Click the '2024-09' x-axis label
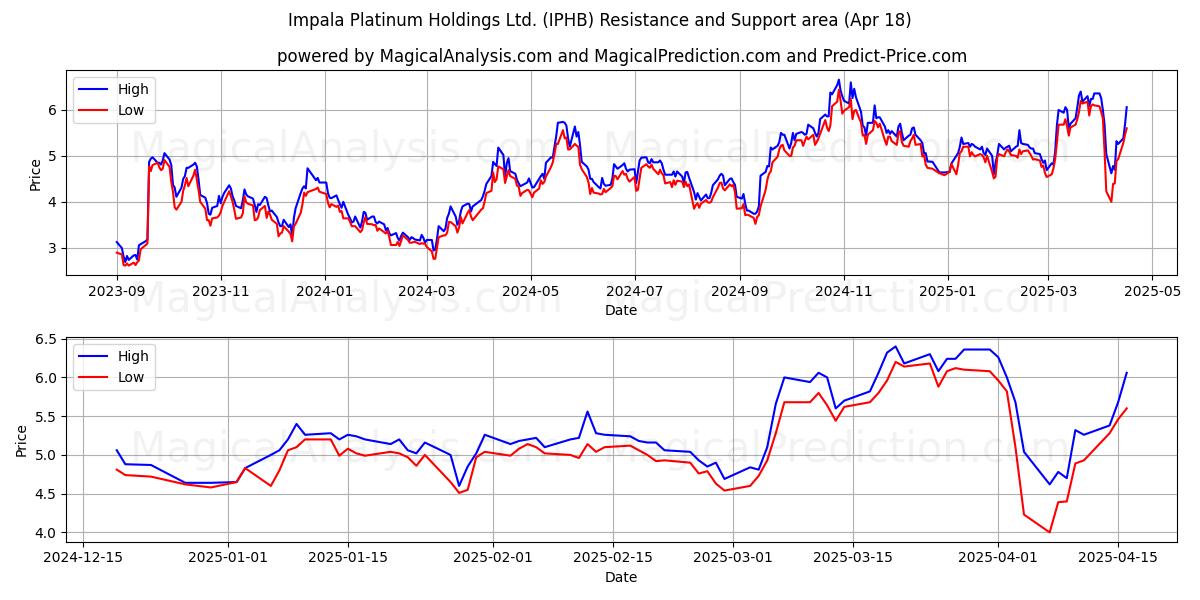 pyautogui.click(x=740, y=292)
